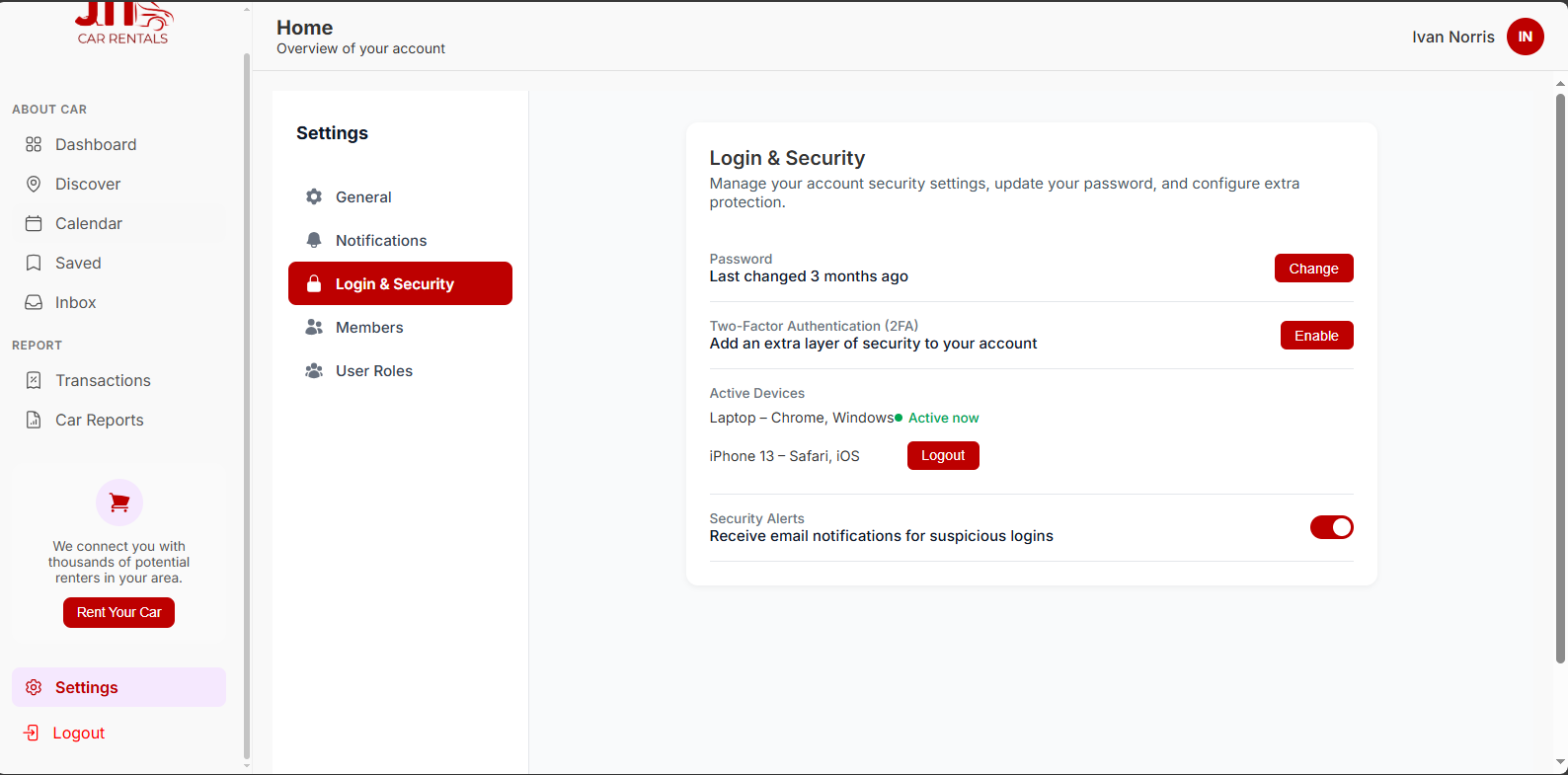Enable Two-Factor Authentication

[x=1316, y=336]
